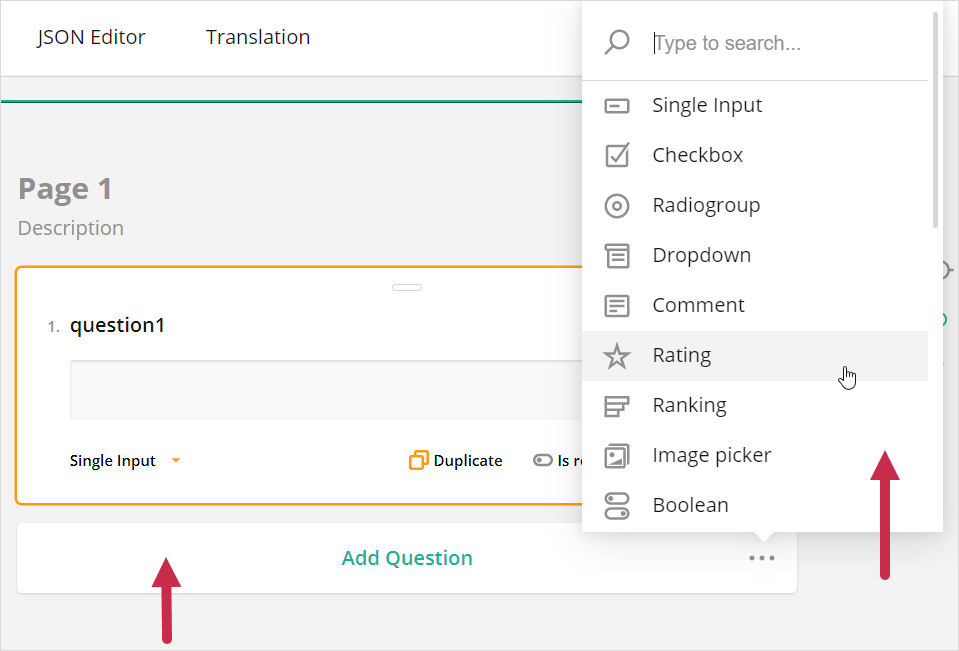Open the Single Input type dropdown
Image resolution: width=959 pixels, height=651 pixels.
coord(125,460)
